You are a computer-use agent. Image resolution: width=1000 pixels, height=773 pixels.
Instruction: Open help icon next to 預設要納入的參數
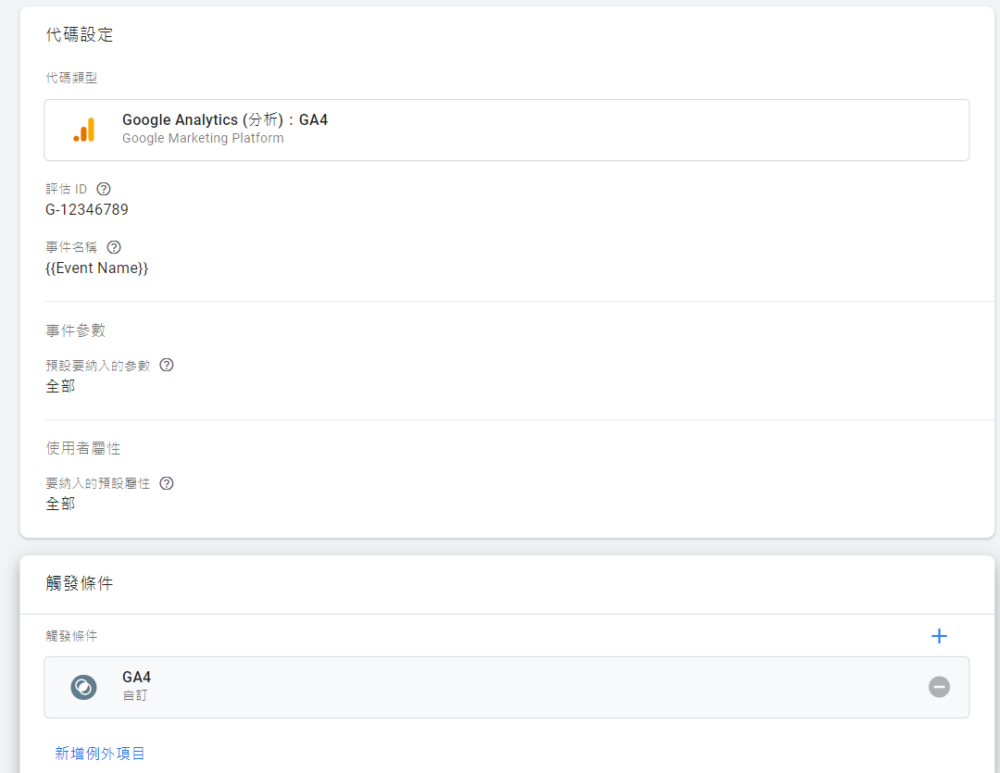click(166, 365)
